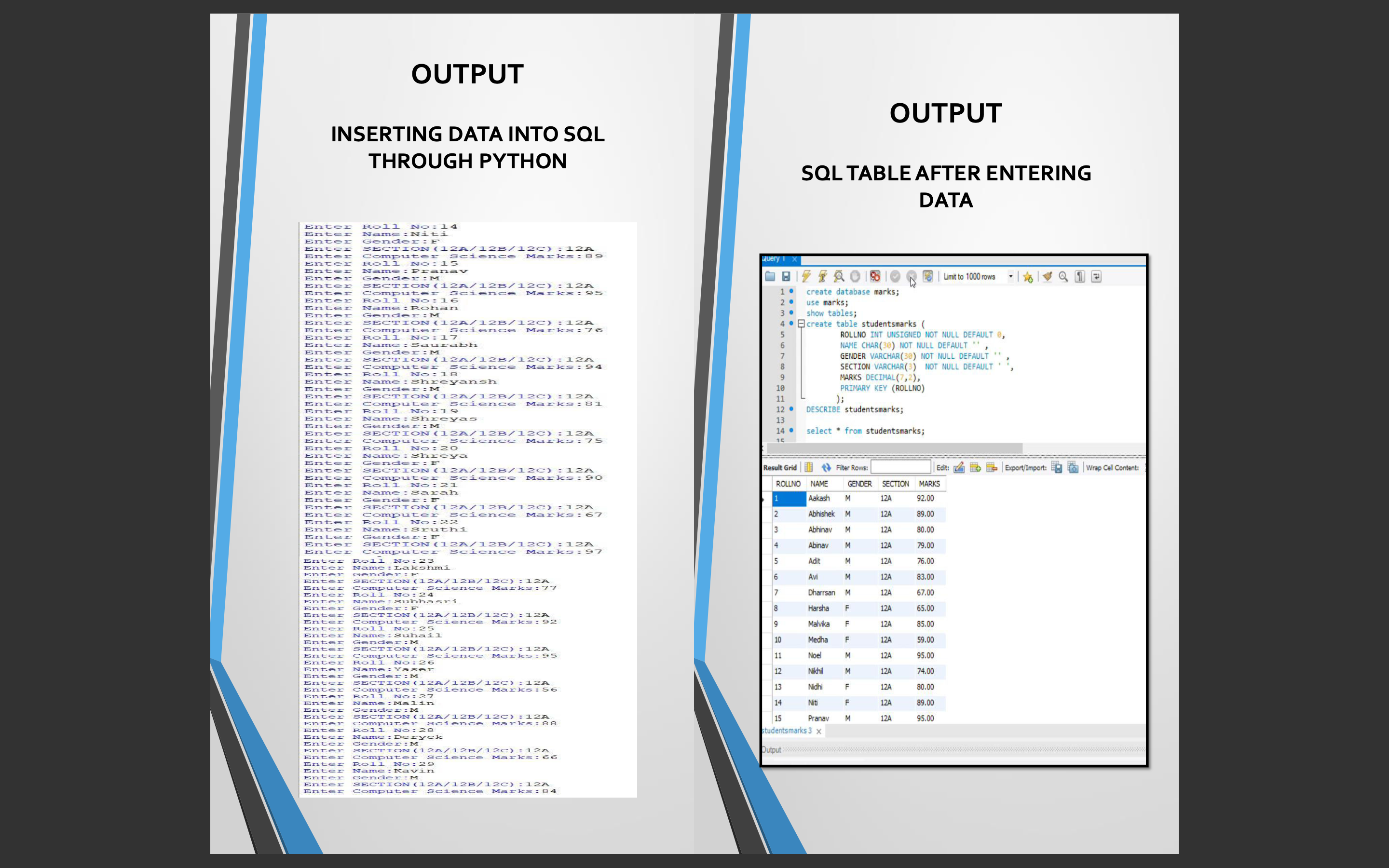Run the statement under cursor lightning-cursor icon
This screenshot has height=868, width=1389.
pyautogui.click(x=822, y=276)
